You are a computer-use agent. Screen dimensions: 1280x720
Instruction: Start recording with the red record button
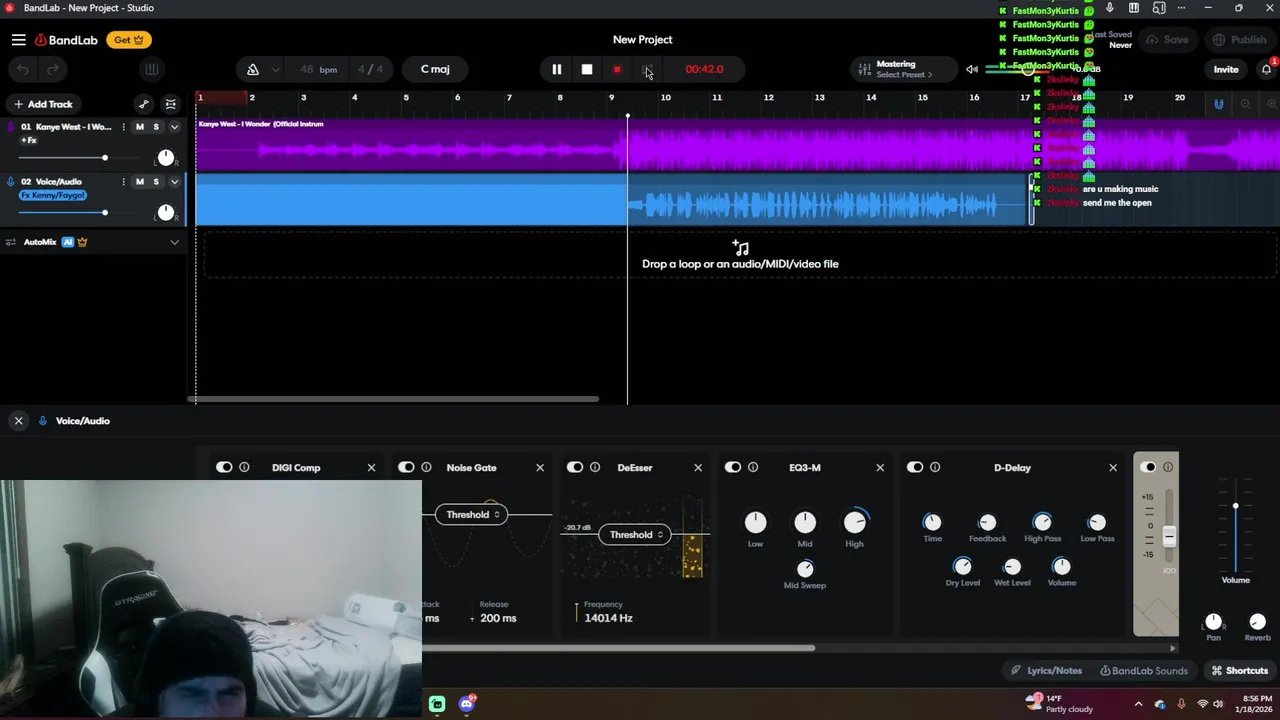pos(617,69)
